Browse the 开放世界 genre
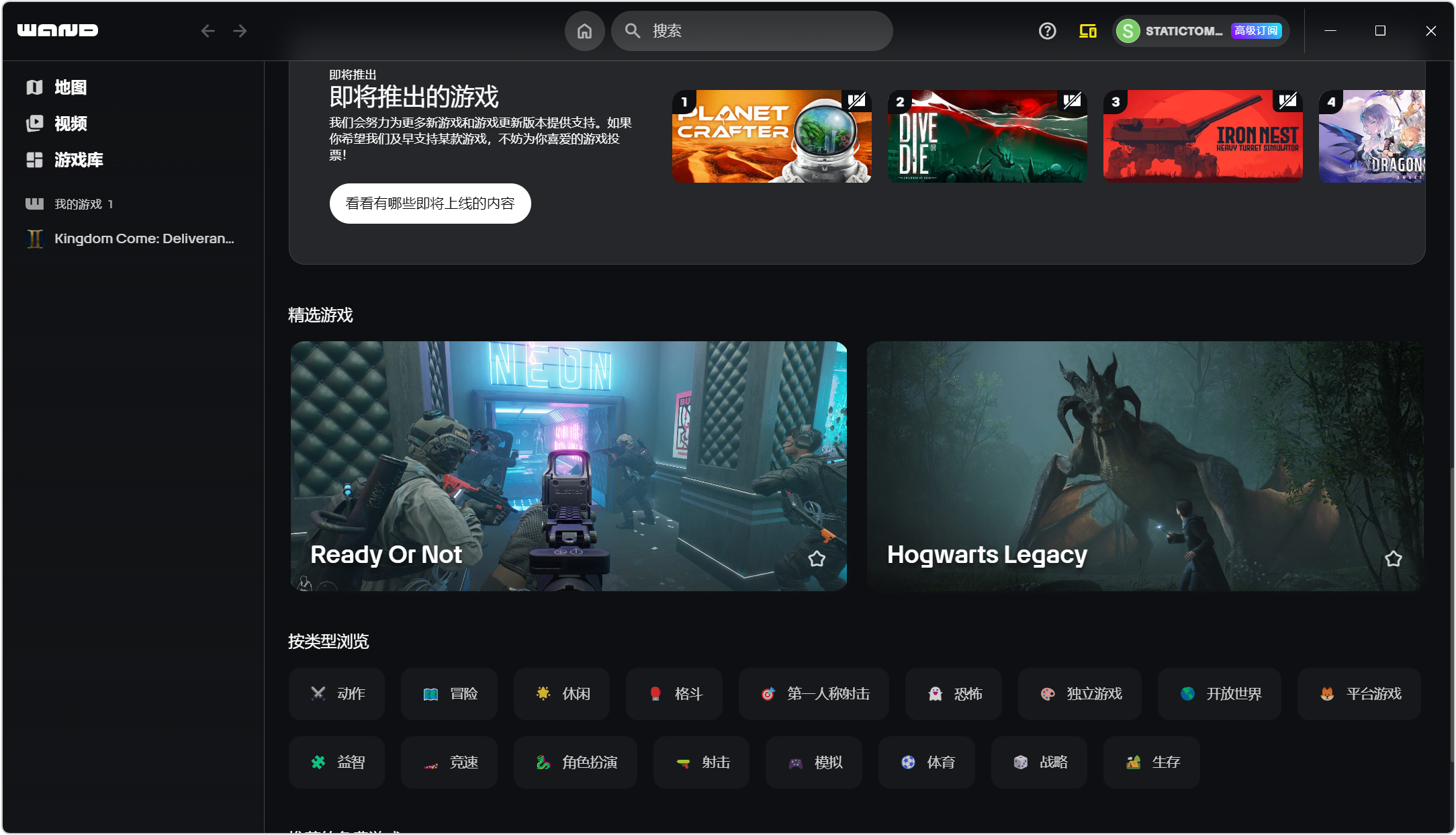This screenshot has height=835, width=1456. coord(1220,694)
